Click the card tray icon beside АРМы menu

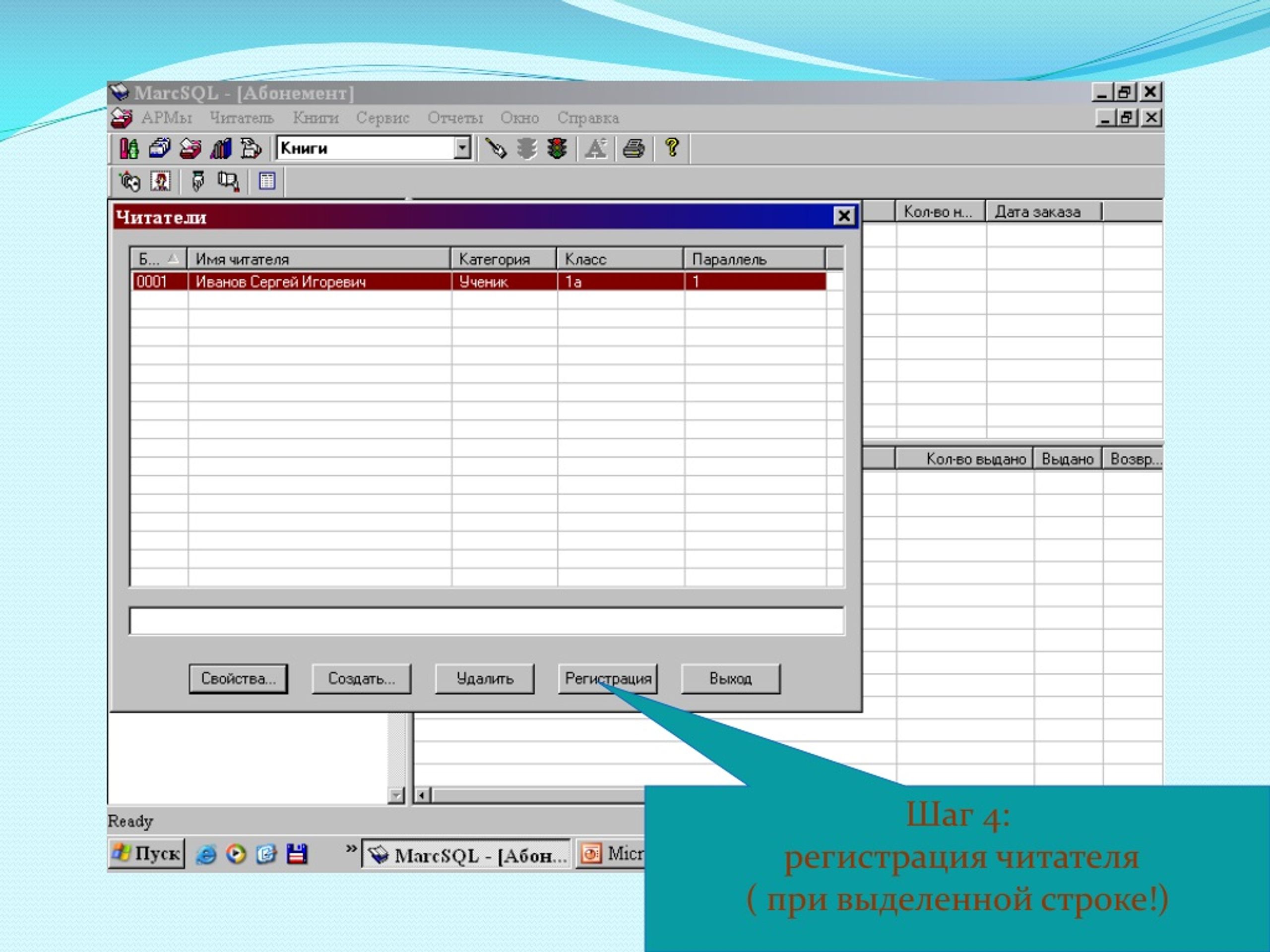point(121,118)
